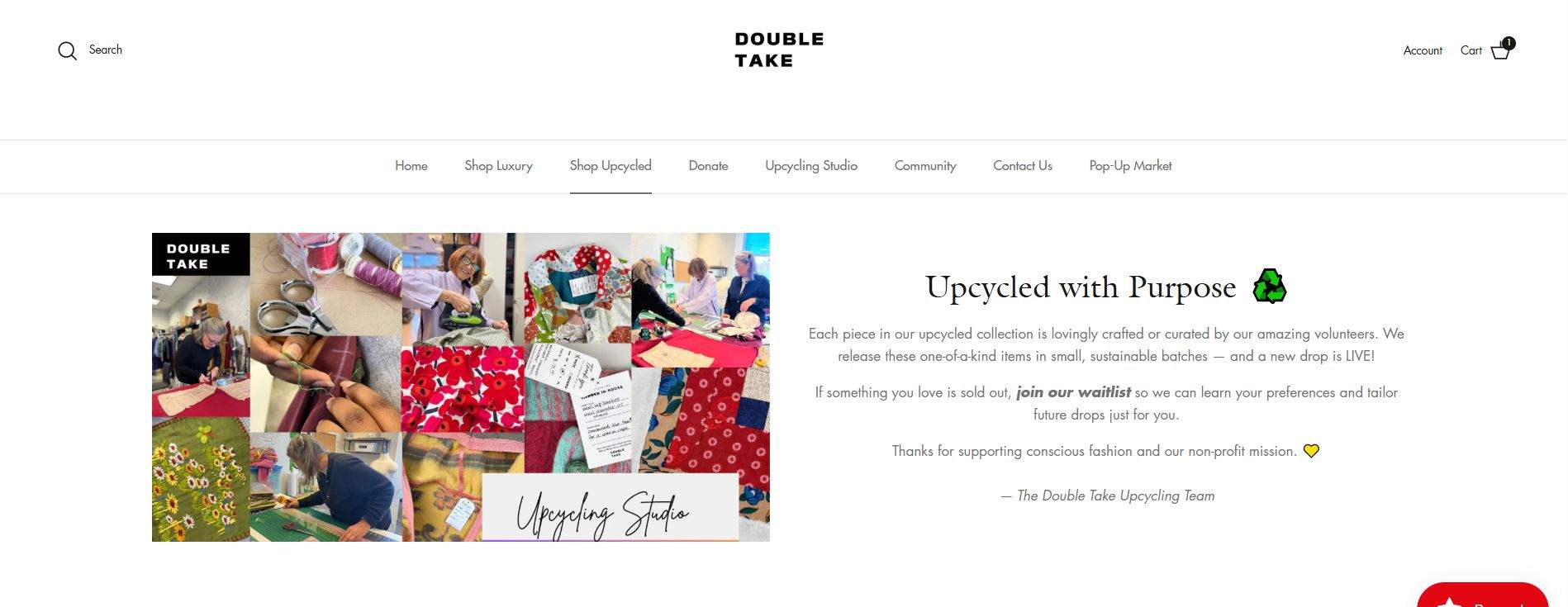
Task: Click the yellow heart emoji
Action: [1311, 451]
